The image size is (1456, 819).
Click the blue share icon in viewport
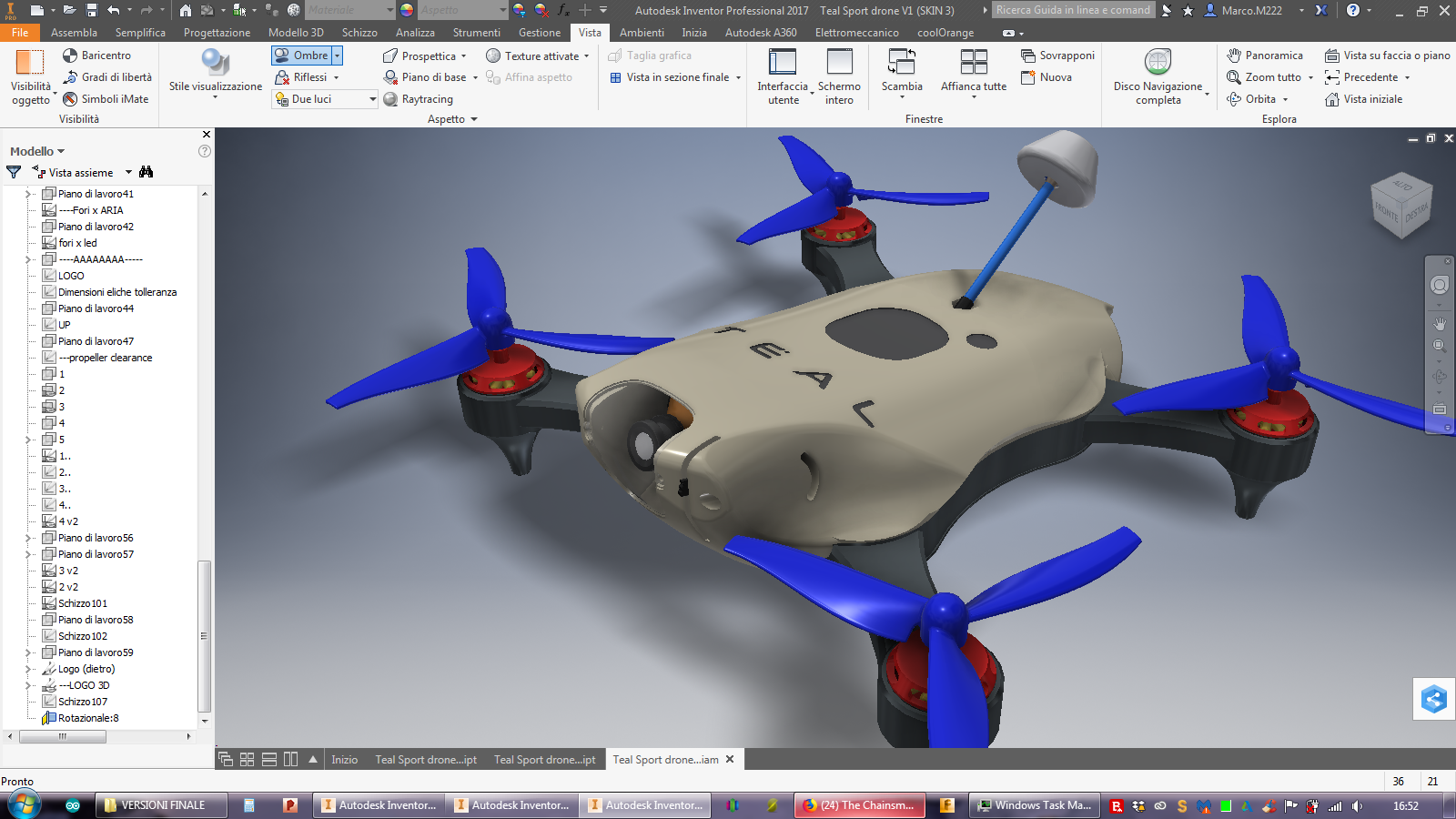pos(1434,700)
